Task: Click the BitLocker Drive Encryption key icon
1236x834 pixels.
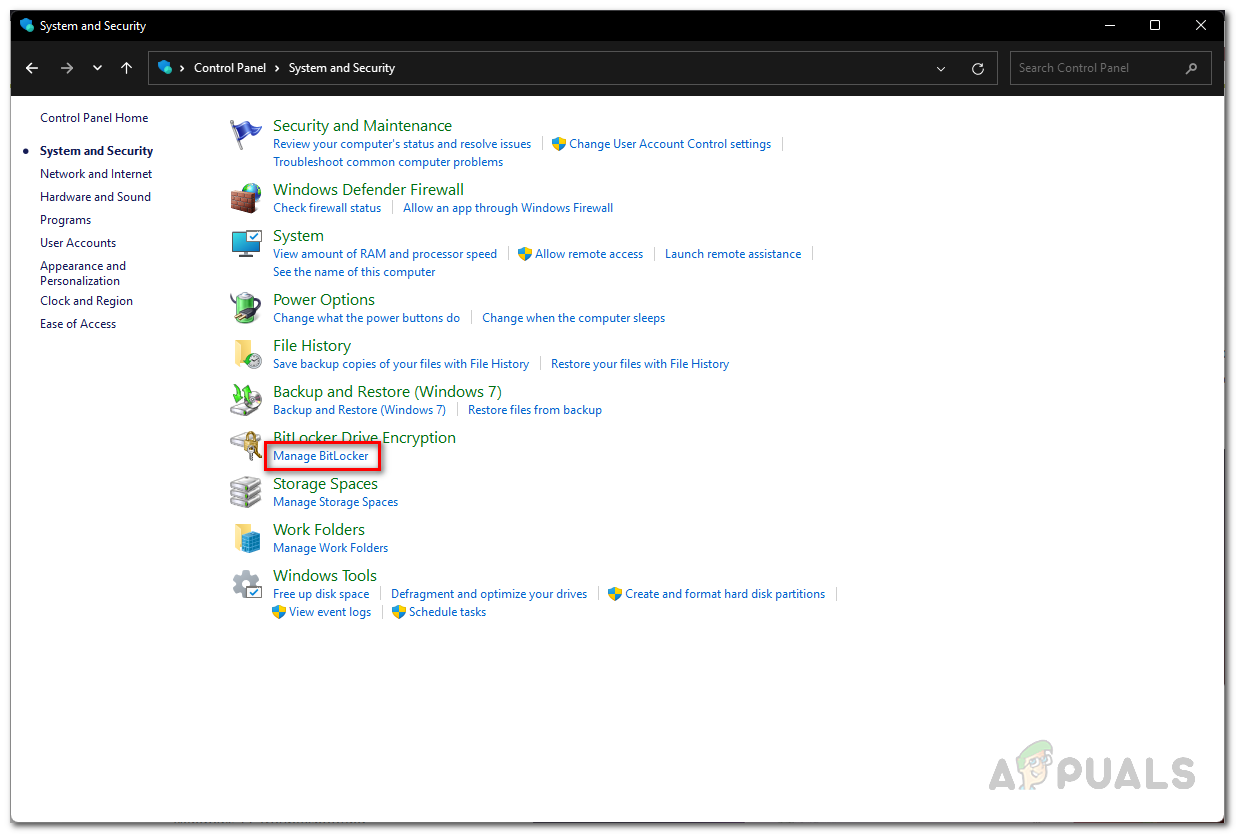Action: point(245,446)
